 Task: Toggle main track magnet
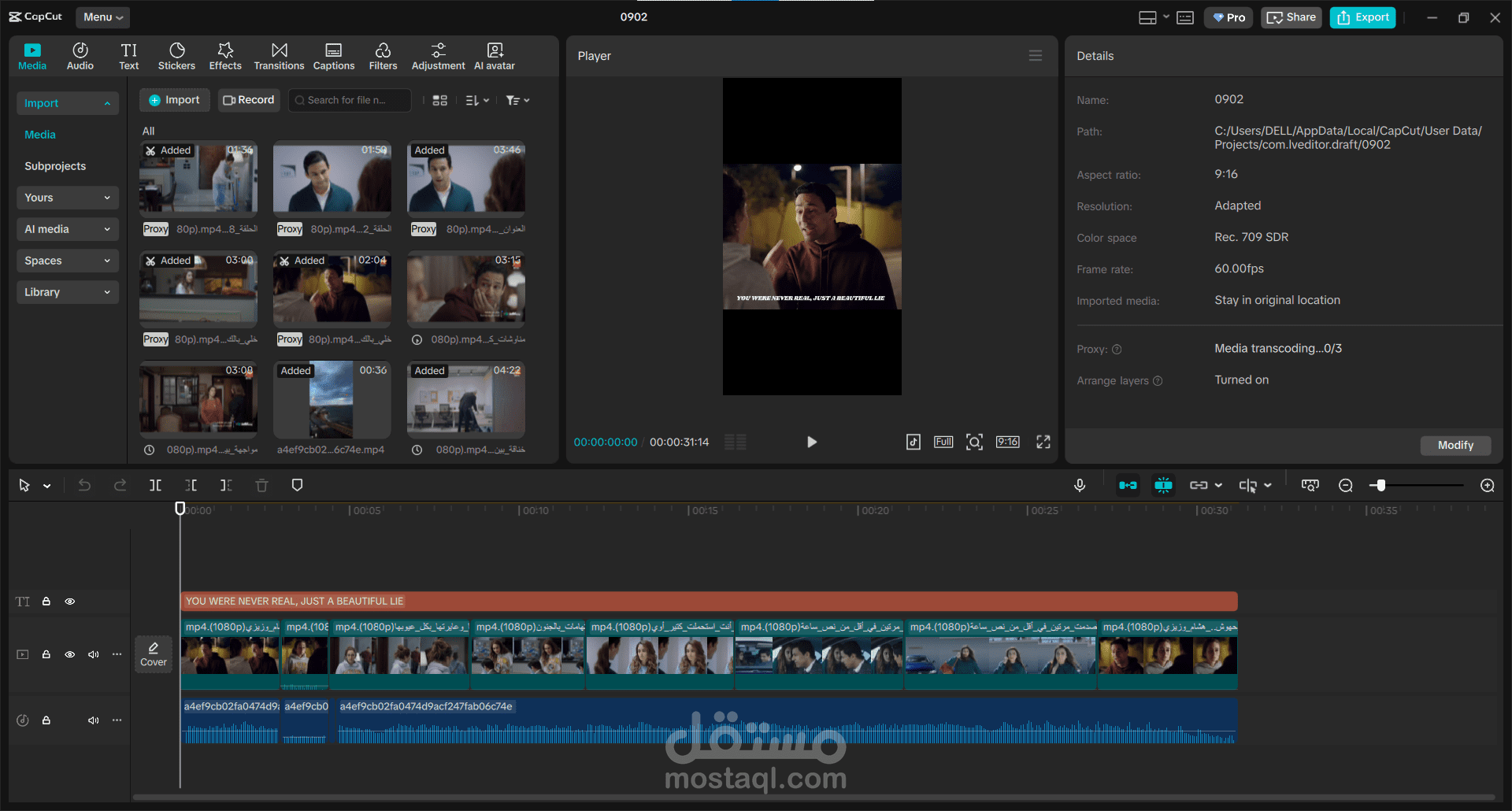1128,486
